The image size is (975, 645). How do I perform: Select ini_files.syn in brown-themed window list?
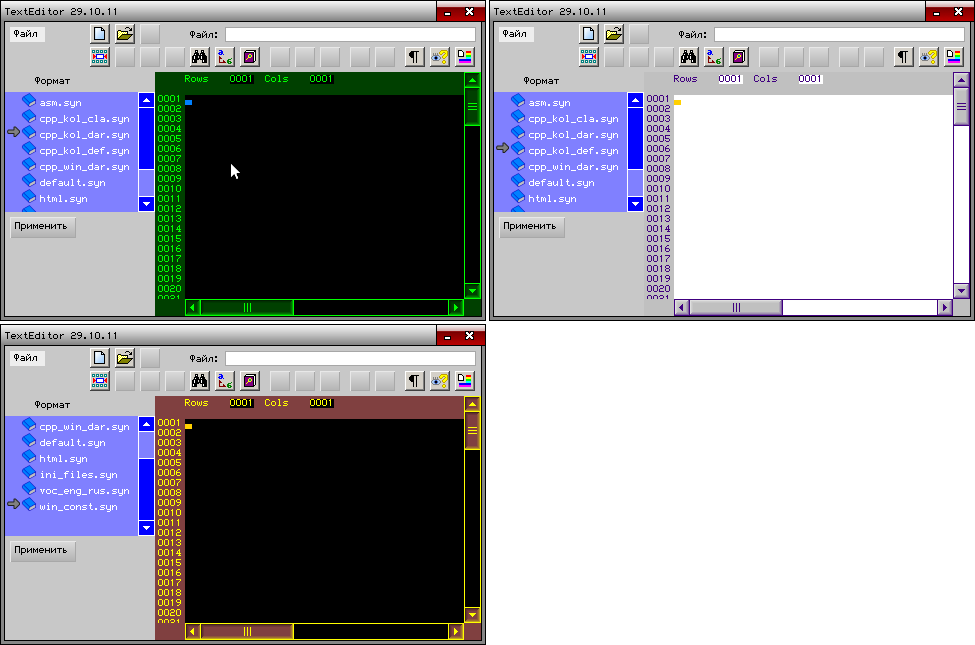(x=78, y=475)
